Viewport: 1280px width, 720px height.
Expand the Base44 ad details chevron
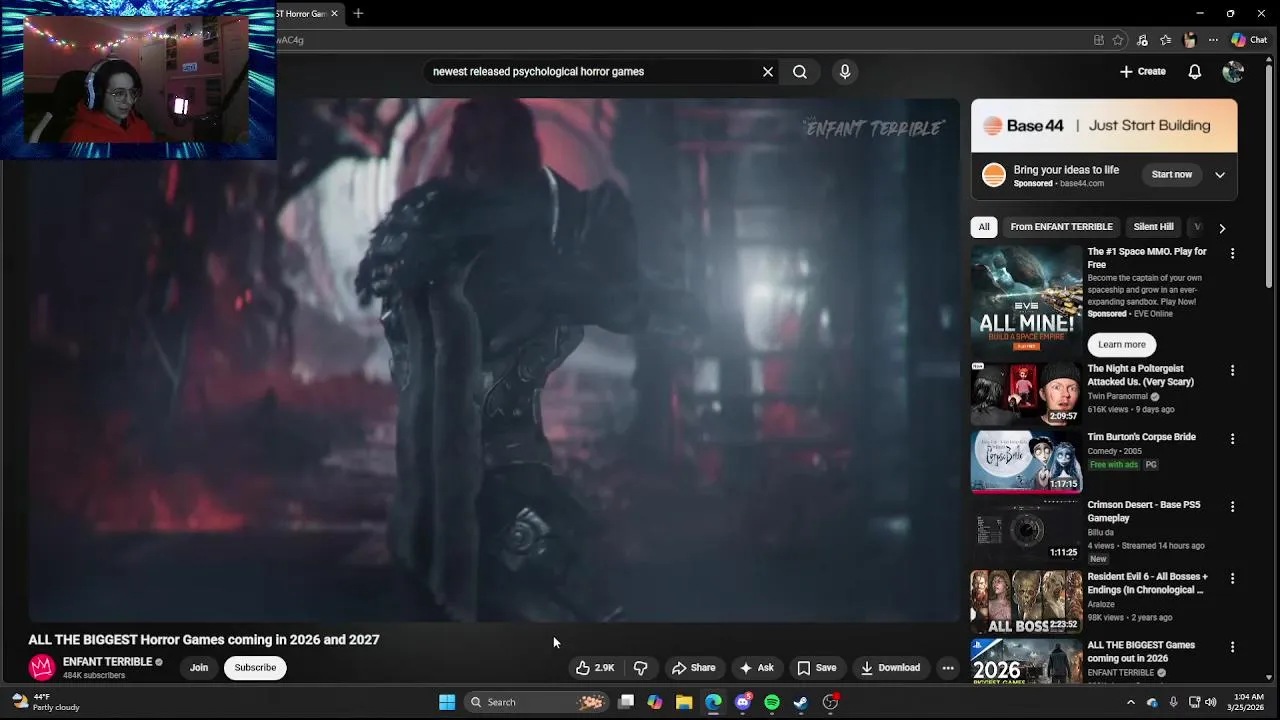[x=1220, y=175]
